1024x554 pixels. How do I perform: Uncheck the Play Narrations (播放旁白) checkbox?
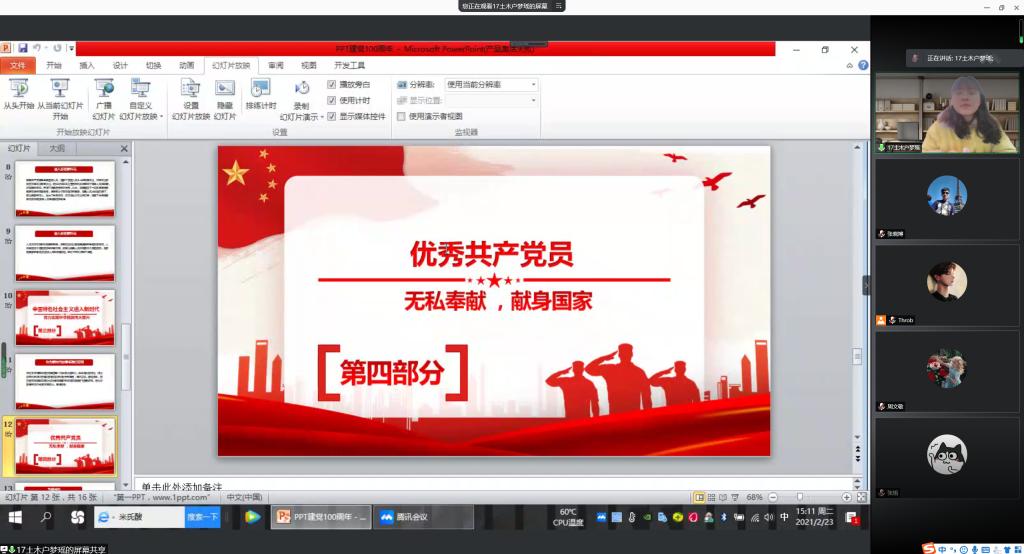tap(332, 85)
